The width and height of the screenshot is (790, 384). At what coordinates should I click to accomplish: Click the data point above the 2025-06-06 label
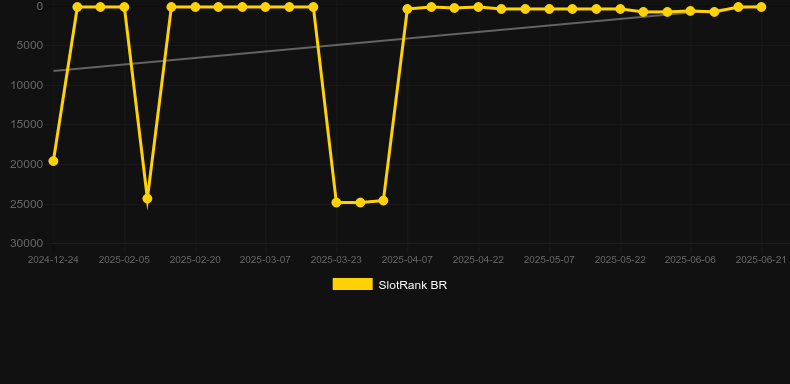pos(690,11)
